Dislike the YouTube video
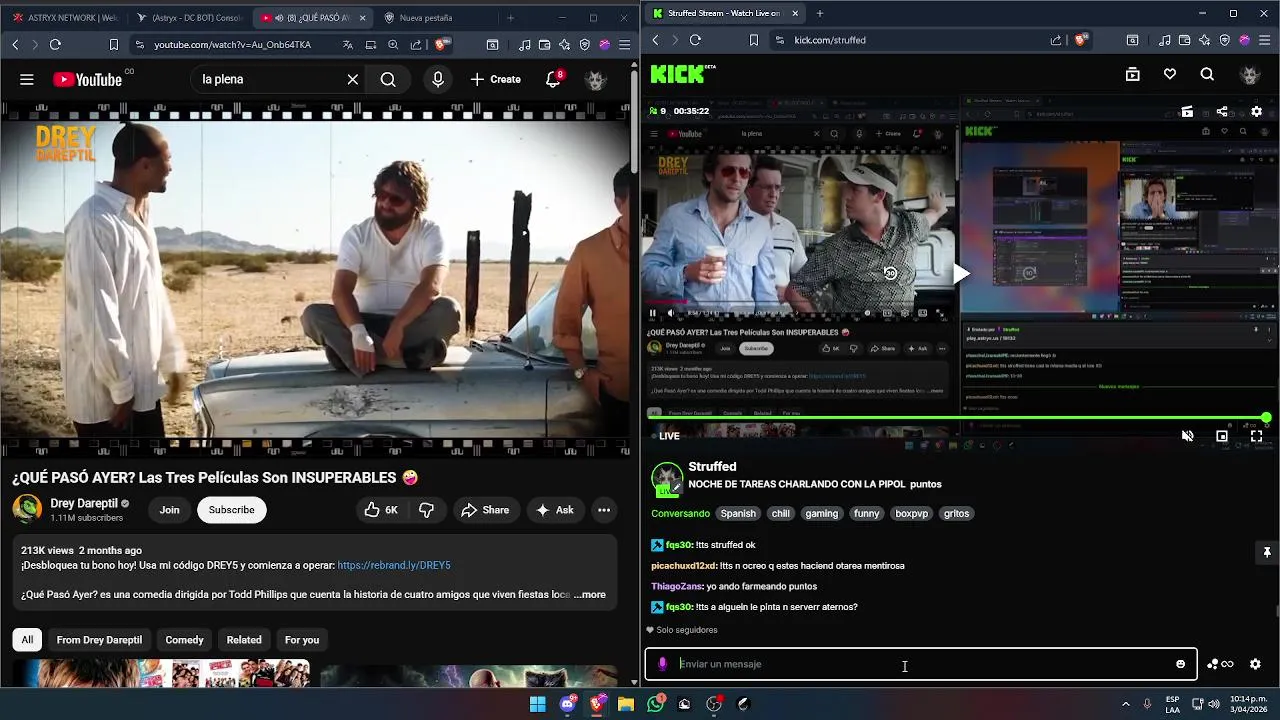Screen dimensions: 1280x720 (427, 510)
